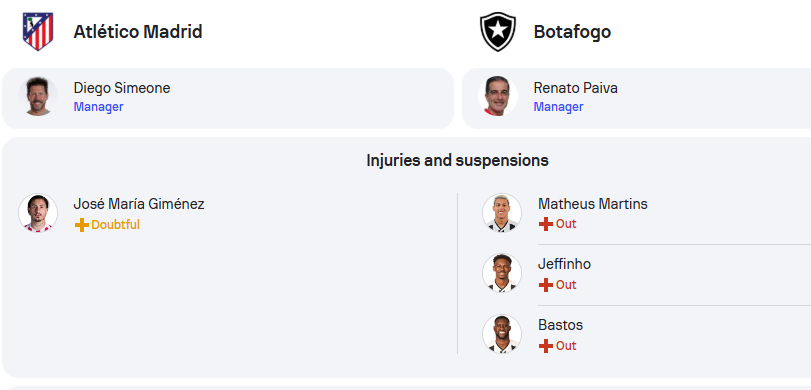Viewport: 811px width, 390px height.
Task: Select the Diego Simeone name text
Action: [122, 88]
